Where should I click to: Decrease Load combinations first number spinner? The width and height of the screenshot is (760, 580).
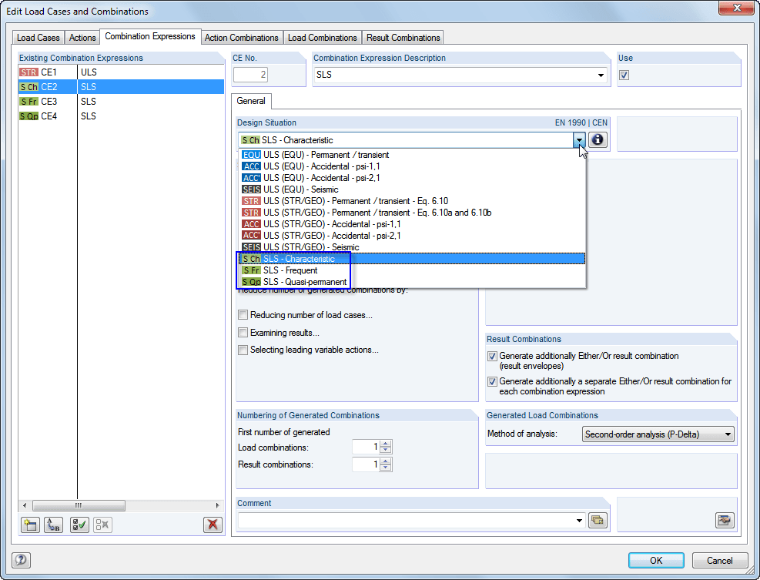pyautogui.click(x=386, y=451)
